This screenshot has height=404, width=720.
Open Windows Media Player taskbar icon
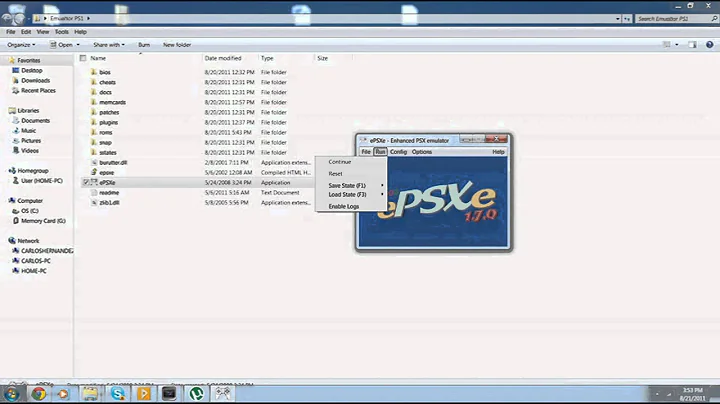pos(63,394)
